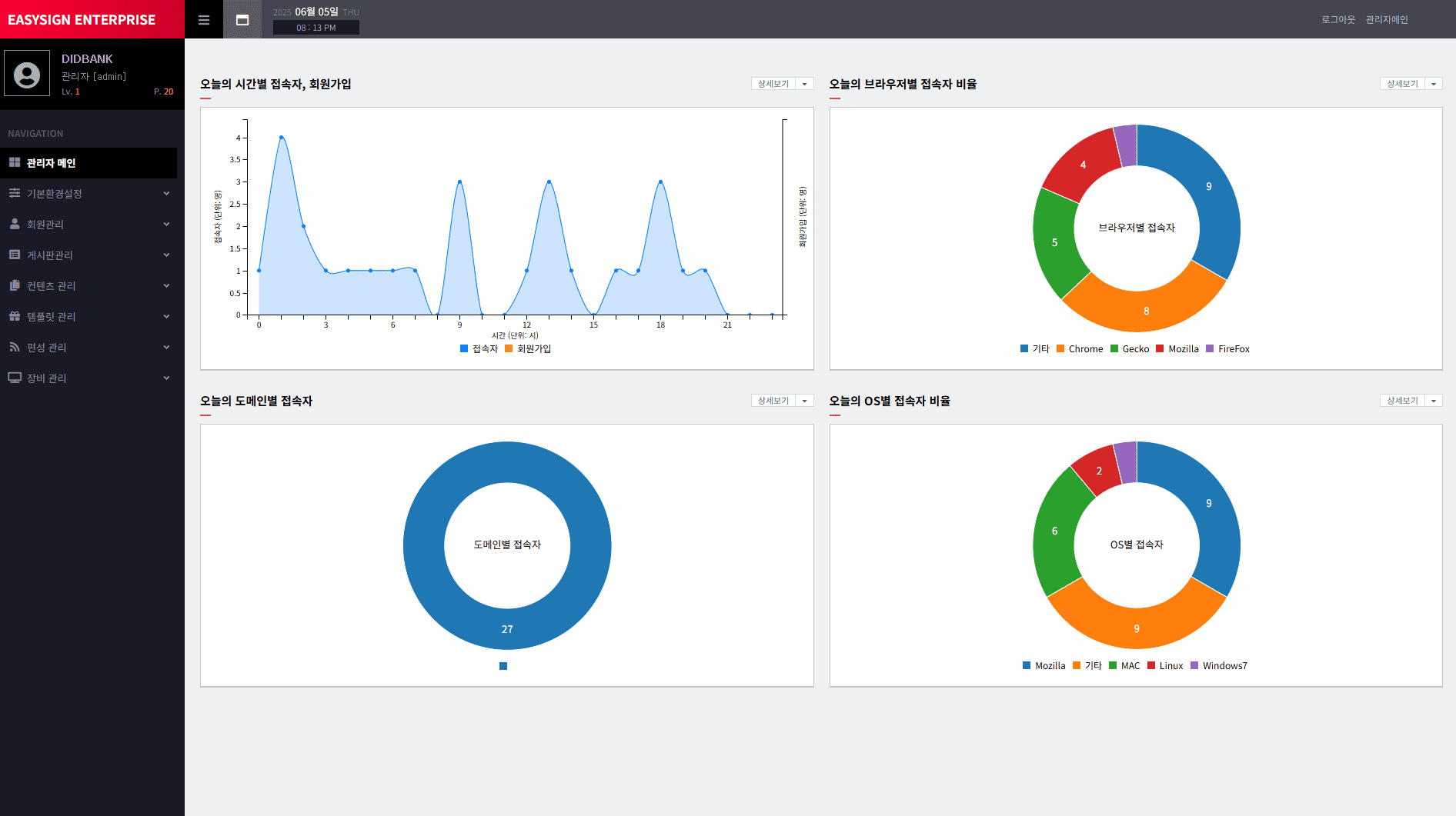This screenshot has width=1456, height=816.
Task: Toggle 기타 legend swatch in browser chart
Action: (1024, 348)
